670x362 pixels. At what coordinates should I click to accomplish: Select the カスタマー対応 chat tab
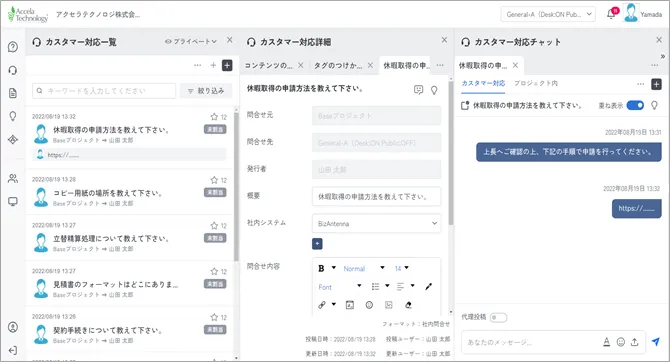point(483,83)
